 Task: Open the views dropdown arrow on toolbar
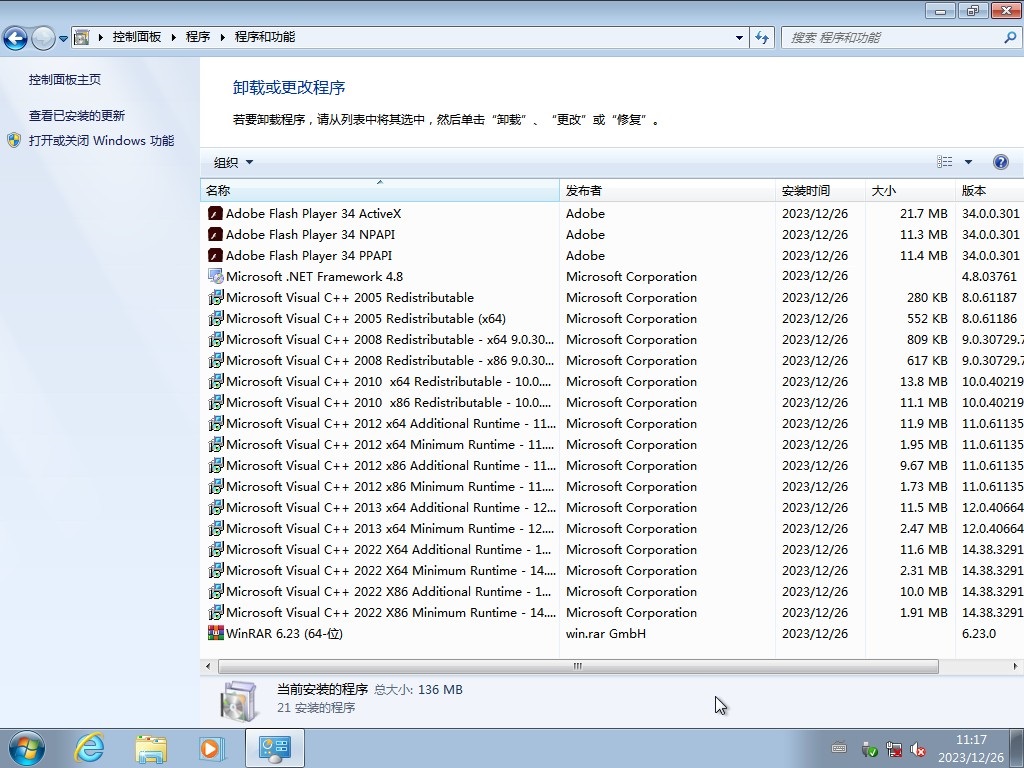(966, 161)
